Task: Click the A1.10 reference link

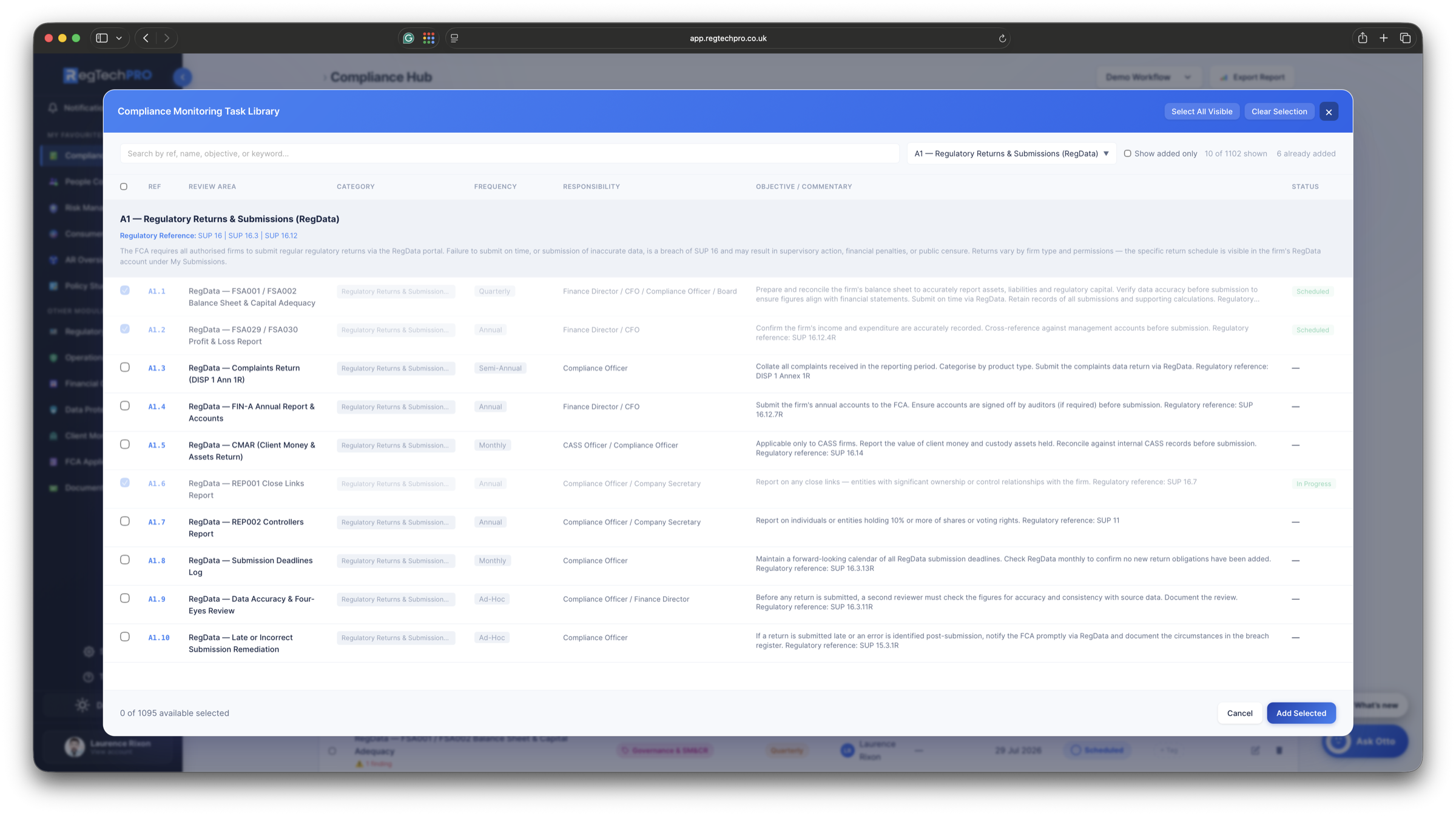Action: pyautogui.click(x=159, y=638)
